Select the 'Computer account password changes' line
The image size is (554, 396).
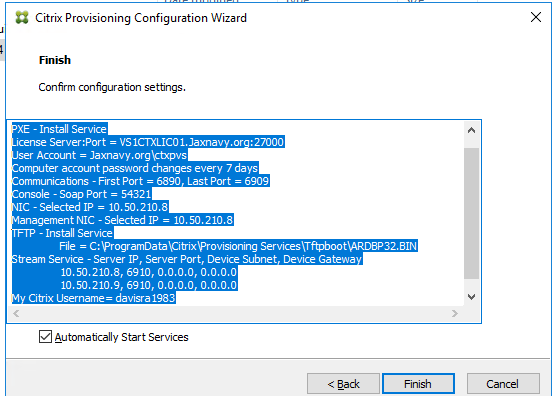point(135,168)
